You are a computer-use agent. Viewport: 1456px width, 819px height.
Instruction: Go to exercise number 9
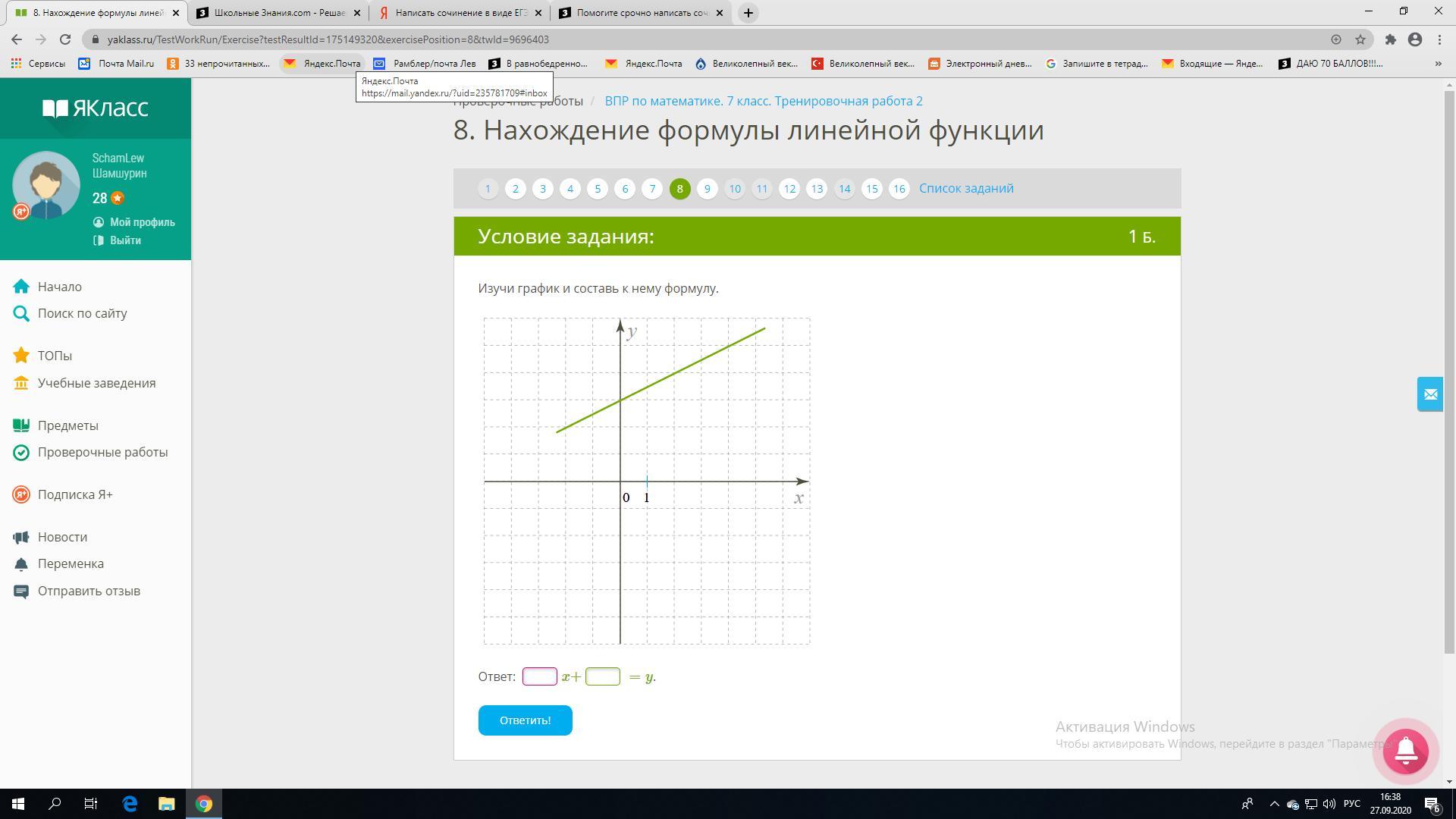707,189
